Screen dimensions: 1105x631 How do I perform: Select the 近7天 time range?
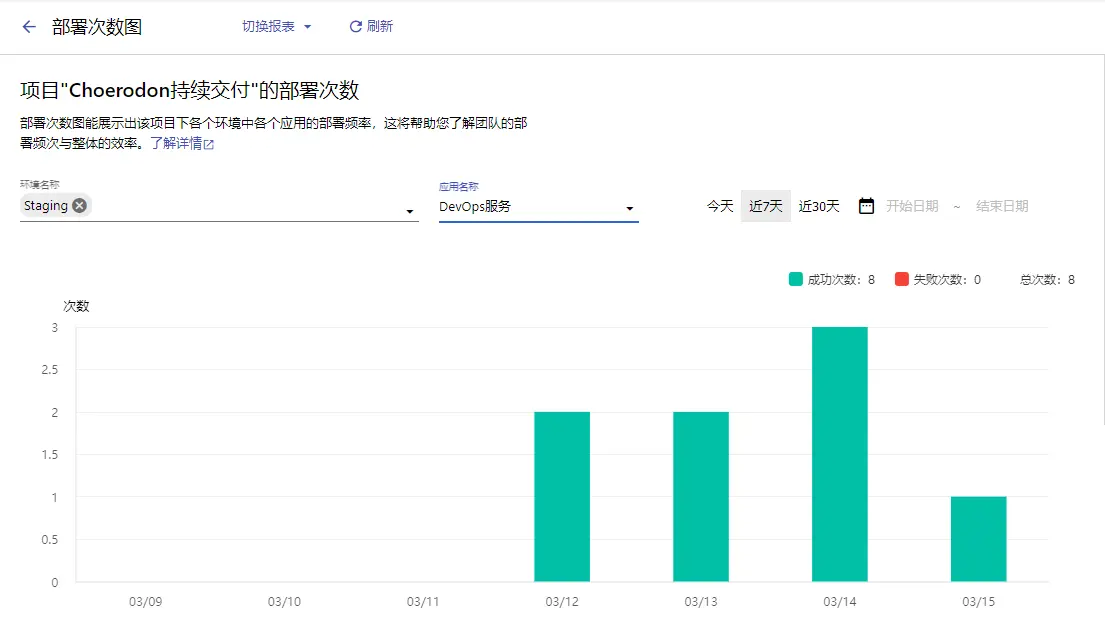pos(765,206)
